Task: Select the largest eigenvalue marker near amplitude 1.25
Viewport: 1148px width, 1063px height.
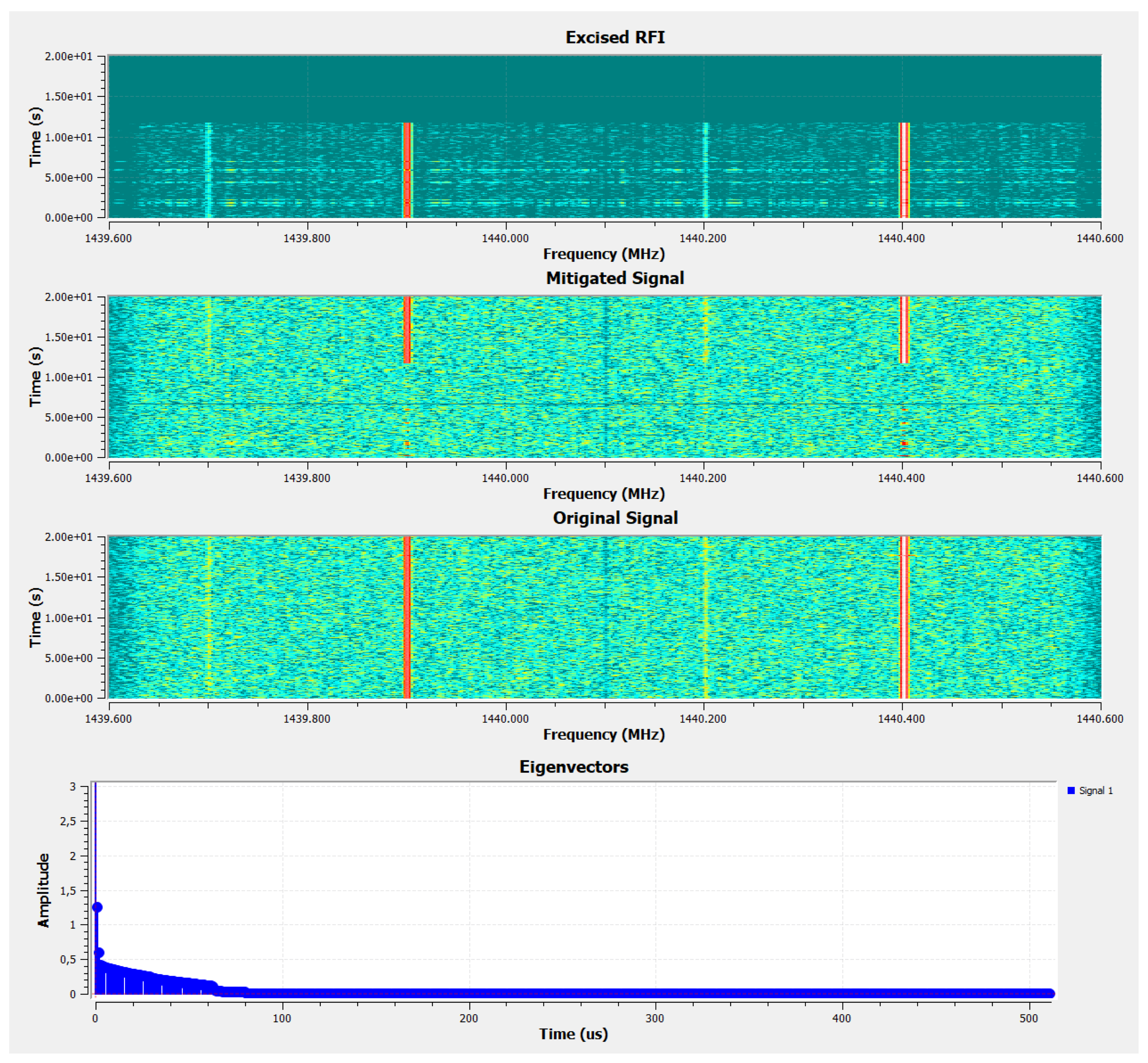Action: 97,907
